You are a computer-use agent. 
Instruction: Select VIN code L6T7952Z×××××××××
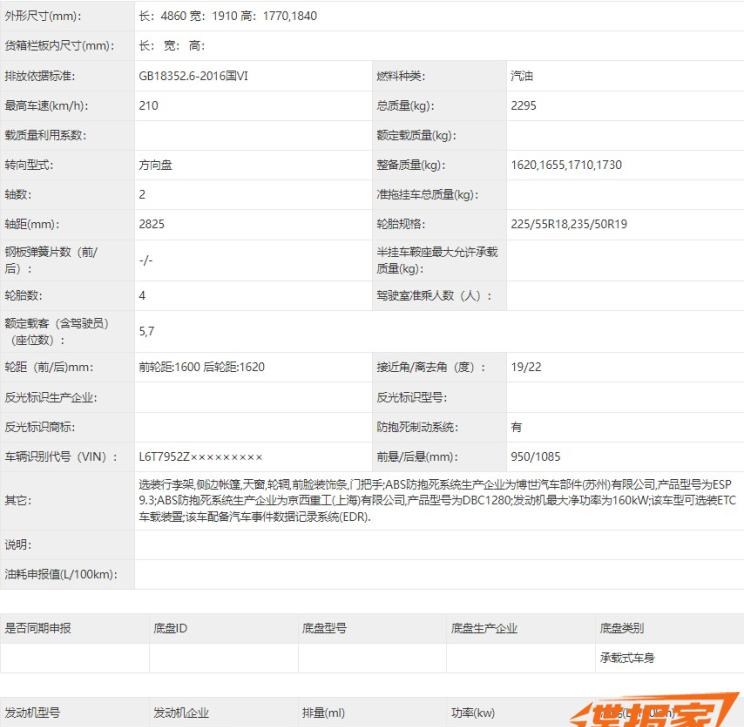[x=201, y=457]
